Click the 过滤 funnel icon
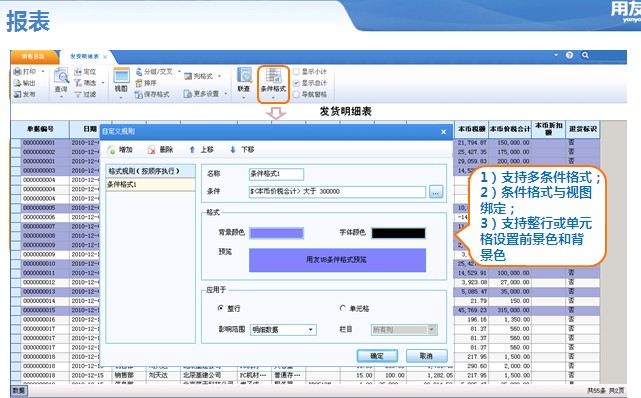 [x=78, y=94]
